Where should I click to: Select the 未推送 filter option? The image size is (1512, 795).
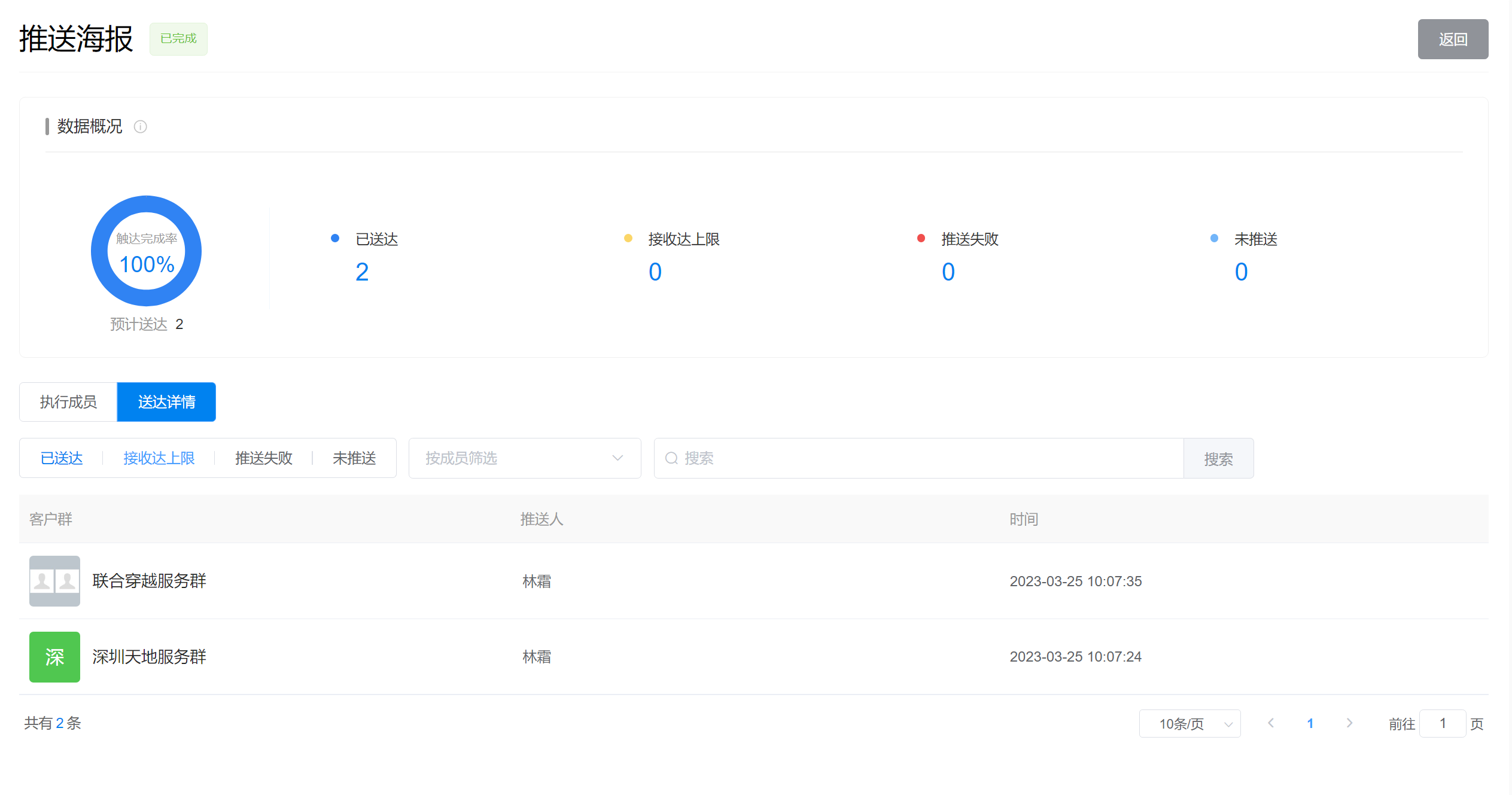click(x=354, y=458)
